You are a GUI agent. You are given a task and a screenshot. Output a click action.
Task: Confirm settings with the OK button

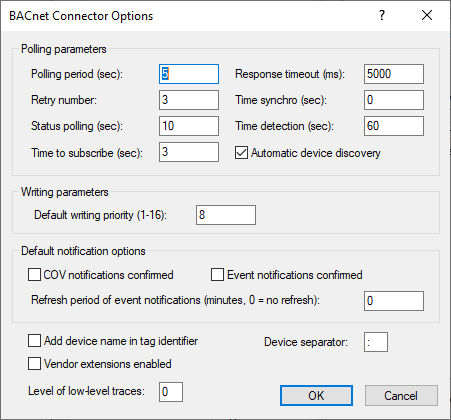pos(316,396)
